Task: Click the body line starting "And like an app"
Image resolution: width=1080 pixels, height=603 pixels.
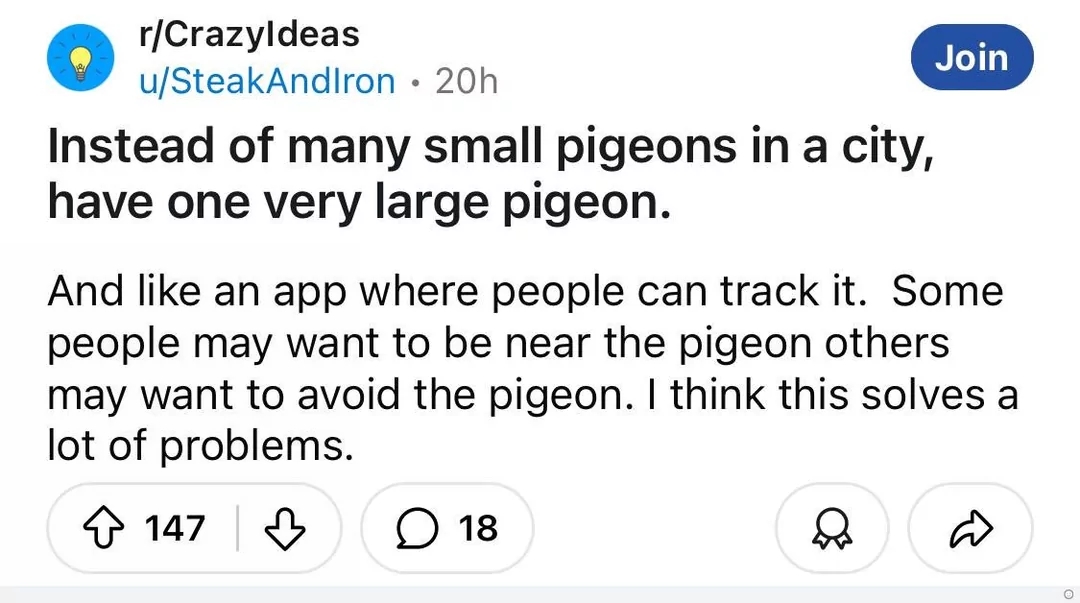Action: (x=526, y=292)
